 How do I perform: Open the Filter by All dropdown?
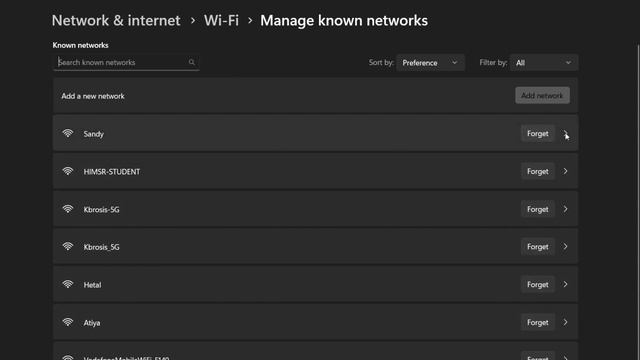[544, 62]
